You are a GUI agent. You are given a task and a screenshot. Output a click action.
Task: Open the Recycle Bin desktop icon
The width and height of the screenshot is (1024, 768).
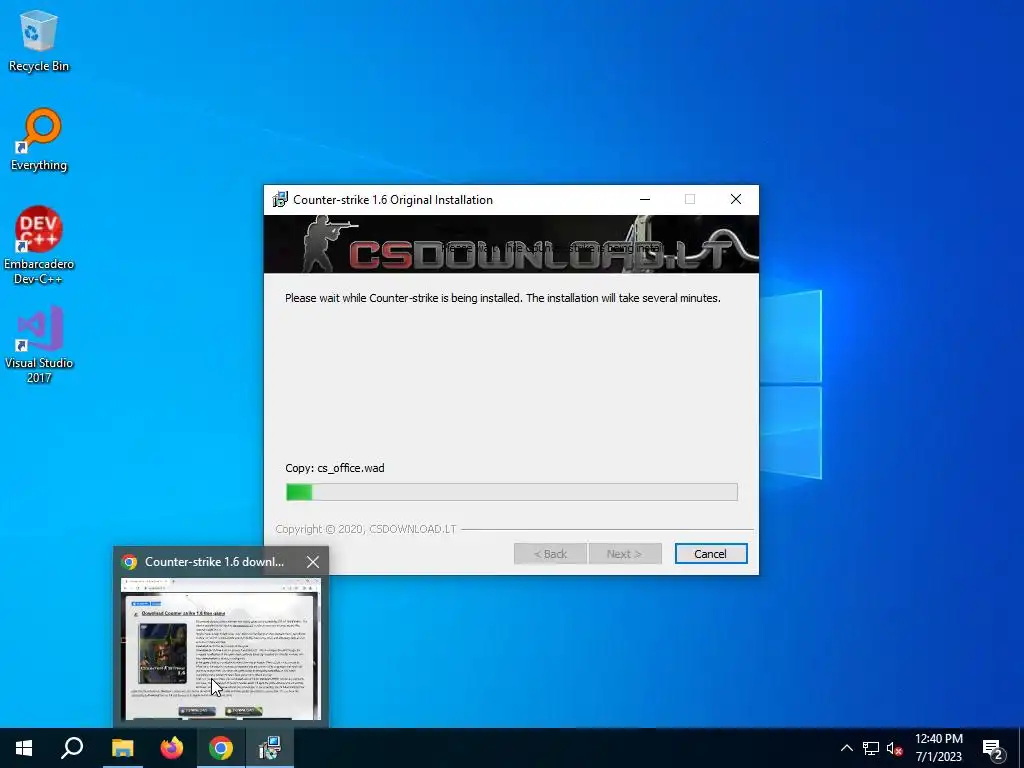point(39,40)
